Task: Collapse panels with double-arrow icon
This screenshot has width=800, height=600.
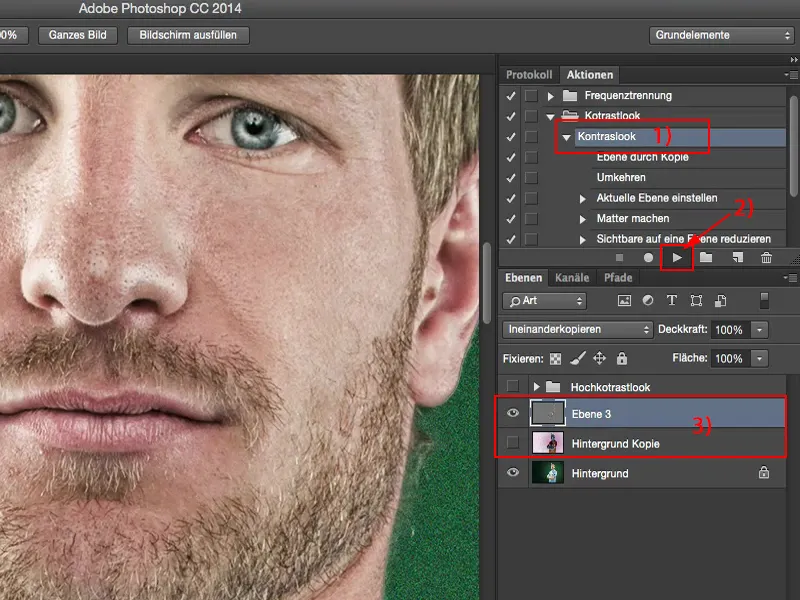Action: coord(794,60)
